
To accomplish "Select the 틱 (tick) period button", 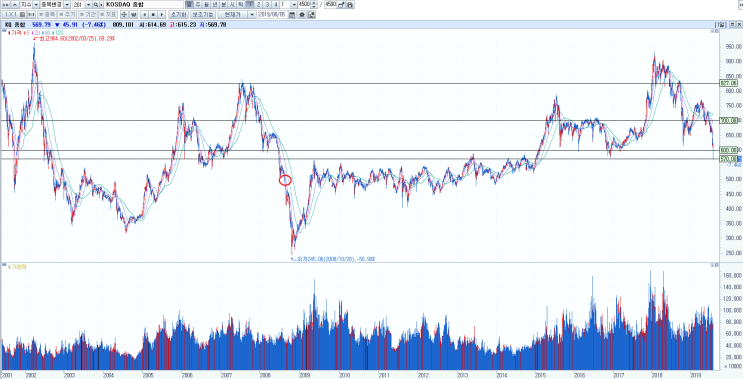I will click(x=240, y=4).
